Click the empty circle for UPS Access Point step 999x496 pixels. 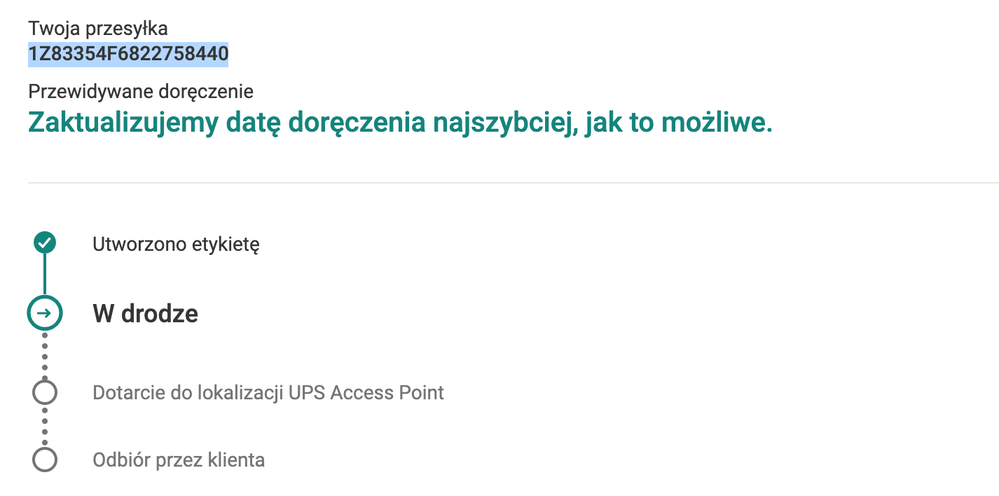point(44,392)
